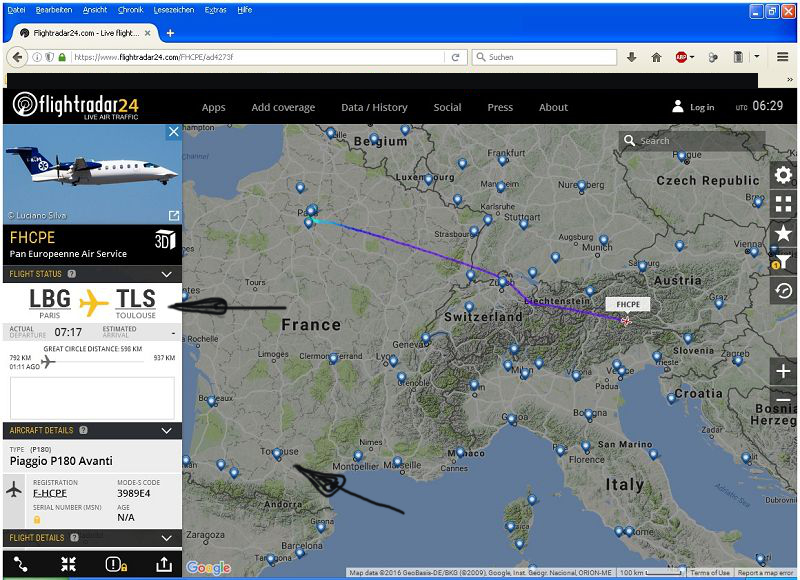800x580 pixels.
Task: Open the 3D view of flight FHCPE
Action: 165,240
